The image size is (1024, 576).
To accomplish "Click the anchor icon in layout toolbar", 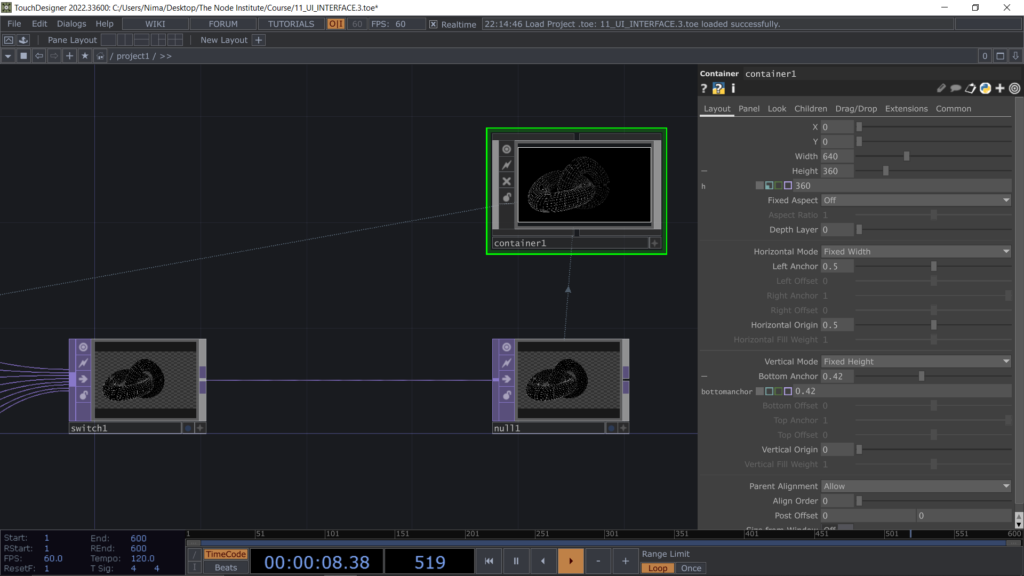I will (24, 40).
